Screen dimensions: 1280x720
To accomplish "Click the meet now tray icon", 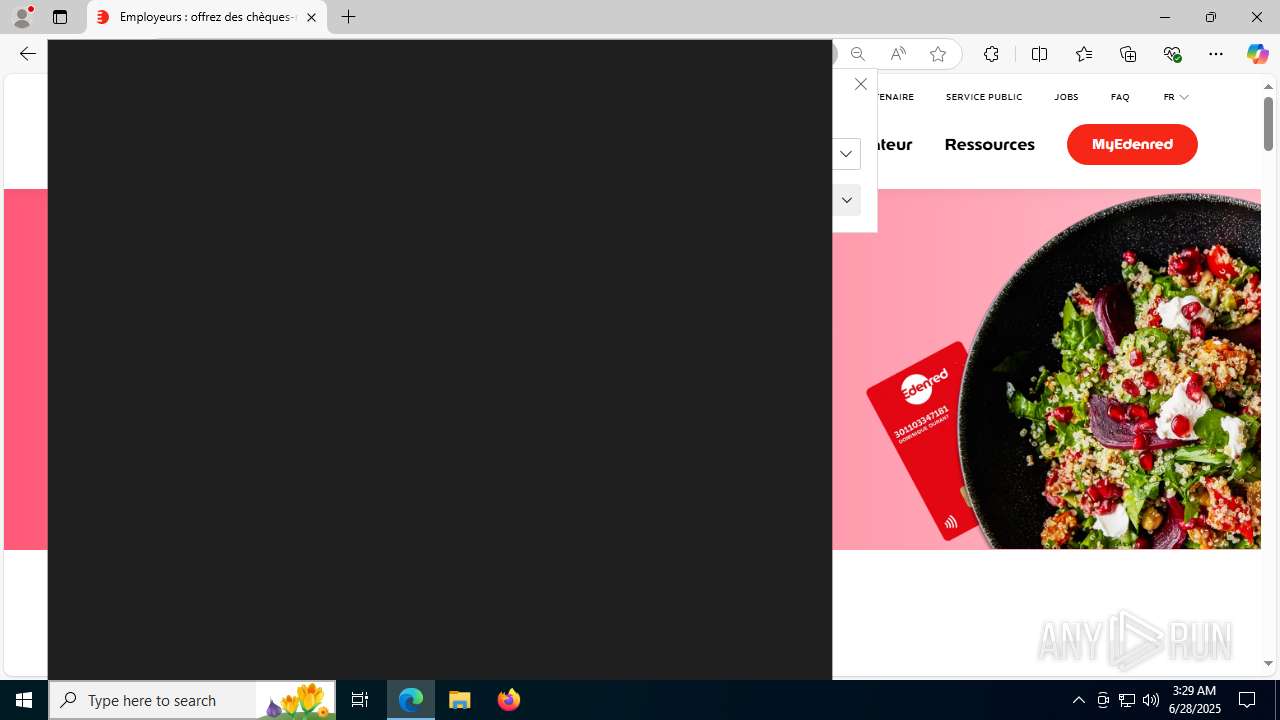I will pyautogui.click(x=1103, y=700).
